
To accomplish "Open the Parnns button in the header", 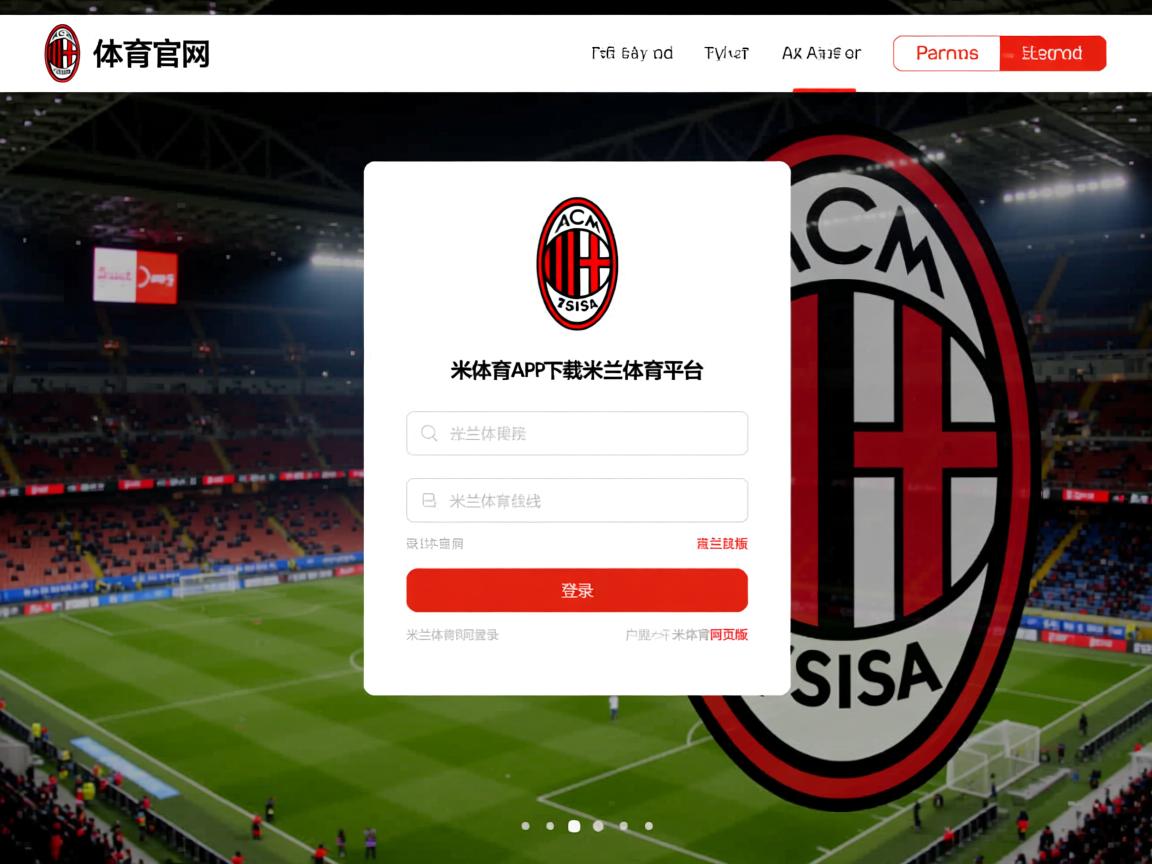I will click(x=946, y=54).
